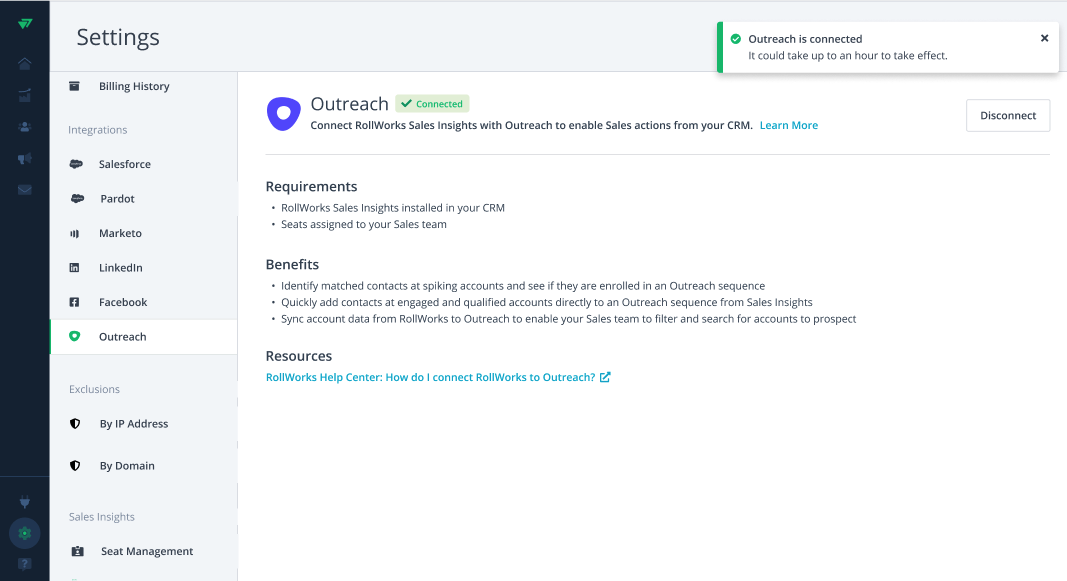
Task: Click the Sales Insights section label
Action: (101, 517)
